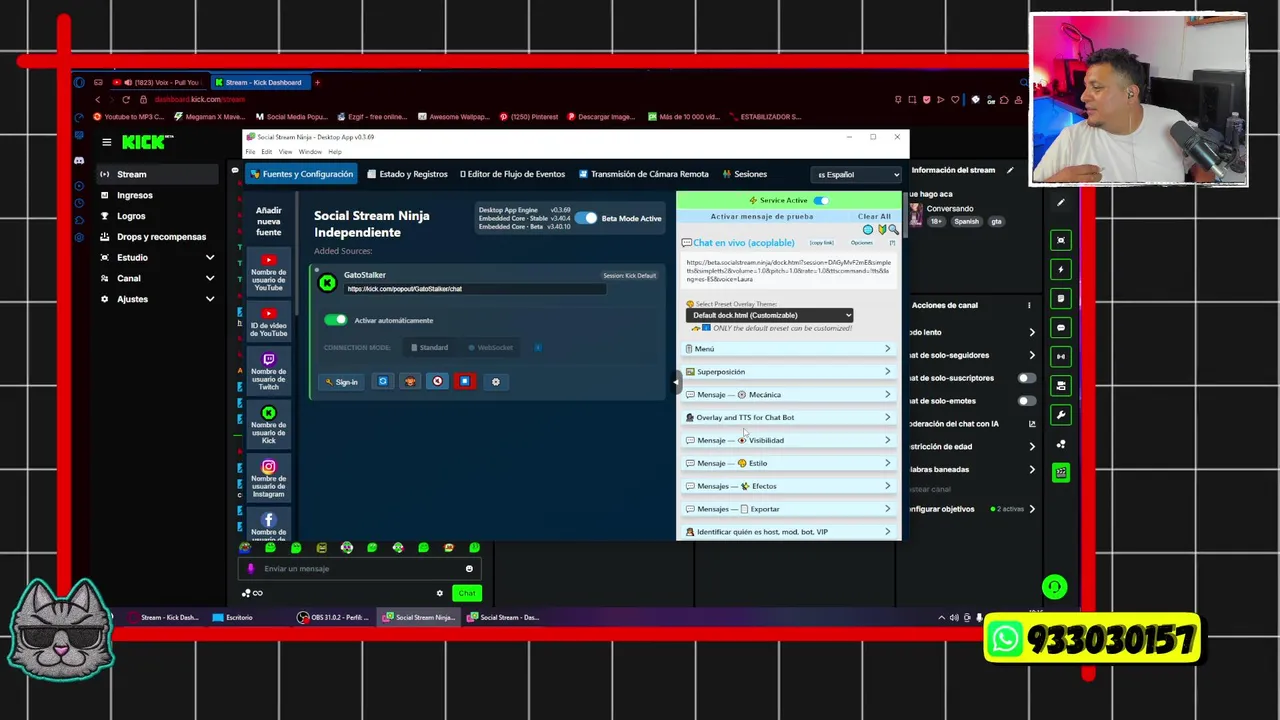Screen dimensions: 1280x720
Task: Expand the Estudio menu in Kick sidebar
Action: coord(157,258)
